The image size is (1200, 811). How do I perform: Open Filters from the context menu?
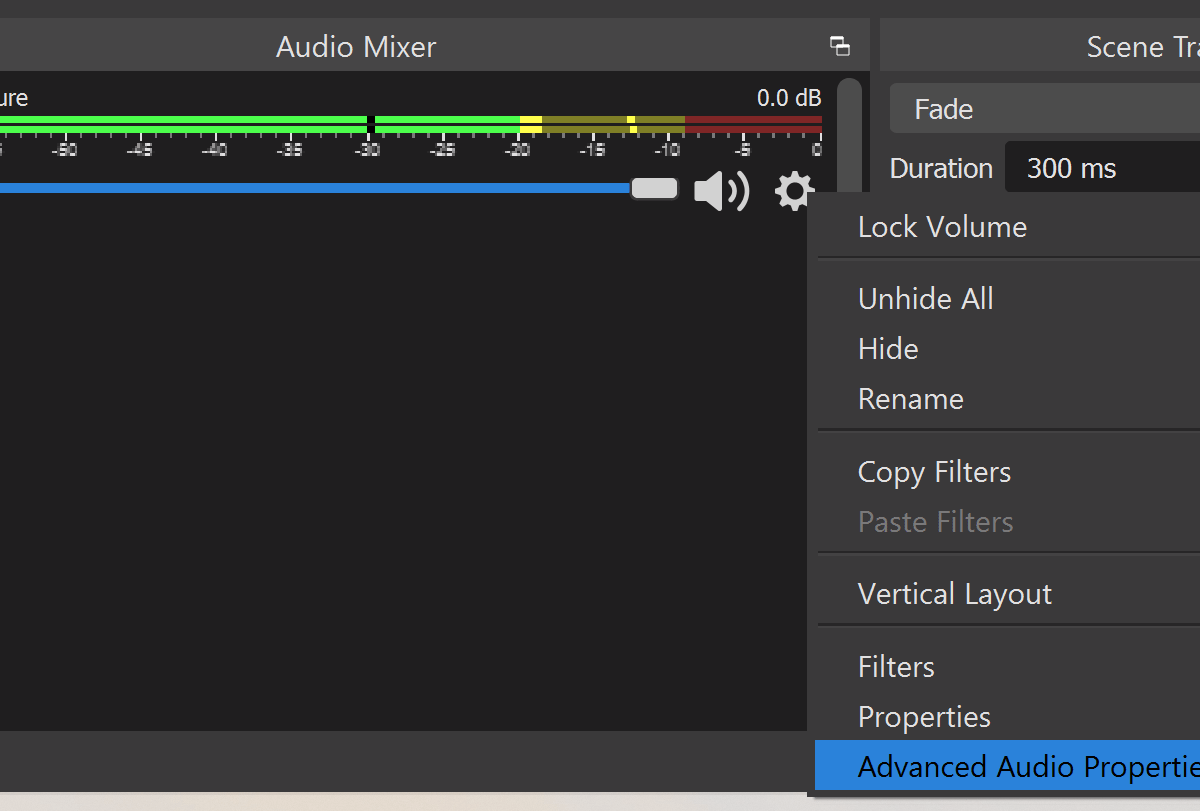point(896,667)
